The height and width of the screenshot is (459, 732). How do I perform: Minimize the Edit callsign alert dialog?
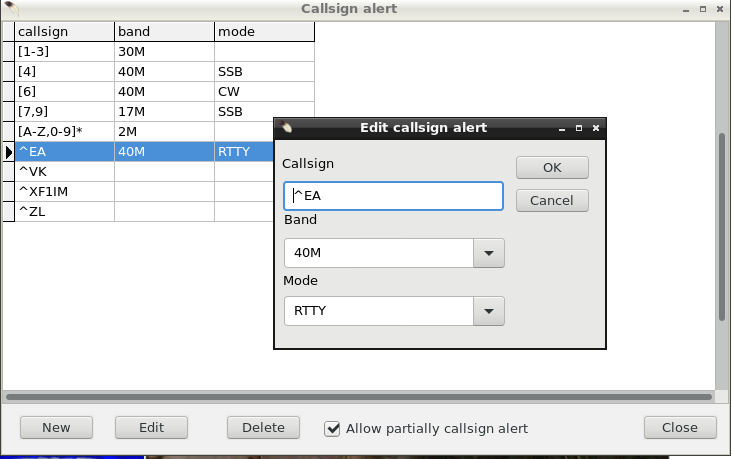[562, 128]
